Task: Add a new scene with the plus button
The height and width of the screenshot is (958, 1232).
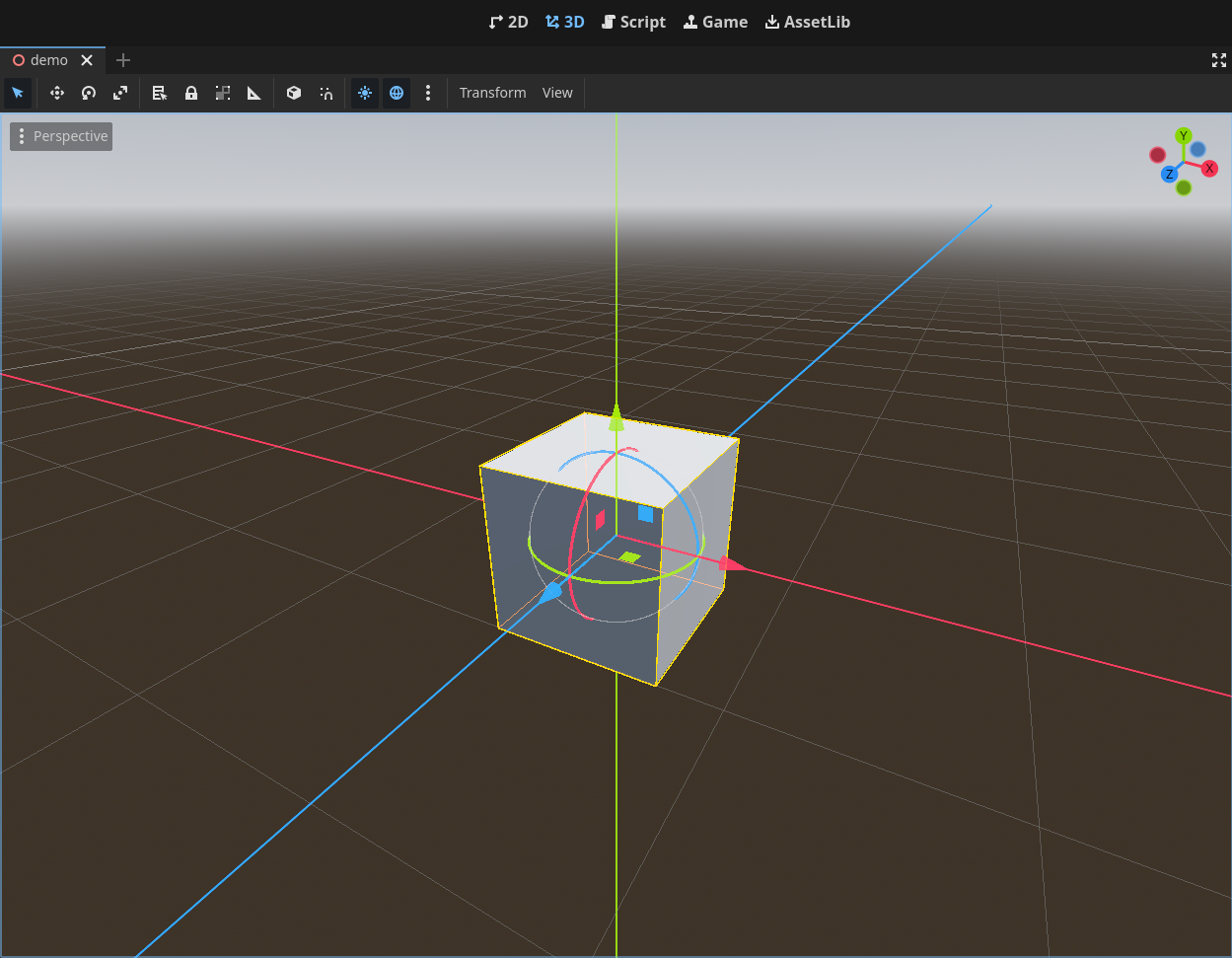Action: pos(122,60)
